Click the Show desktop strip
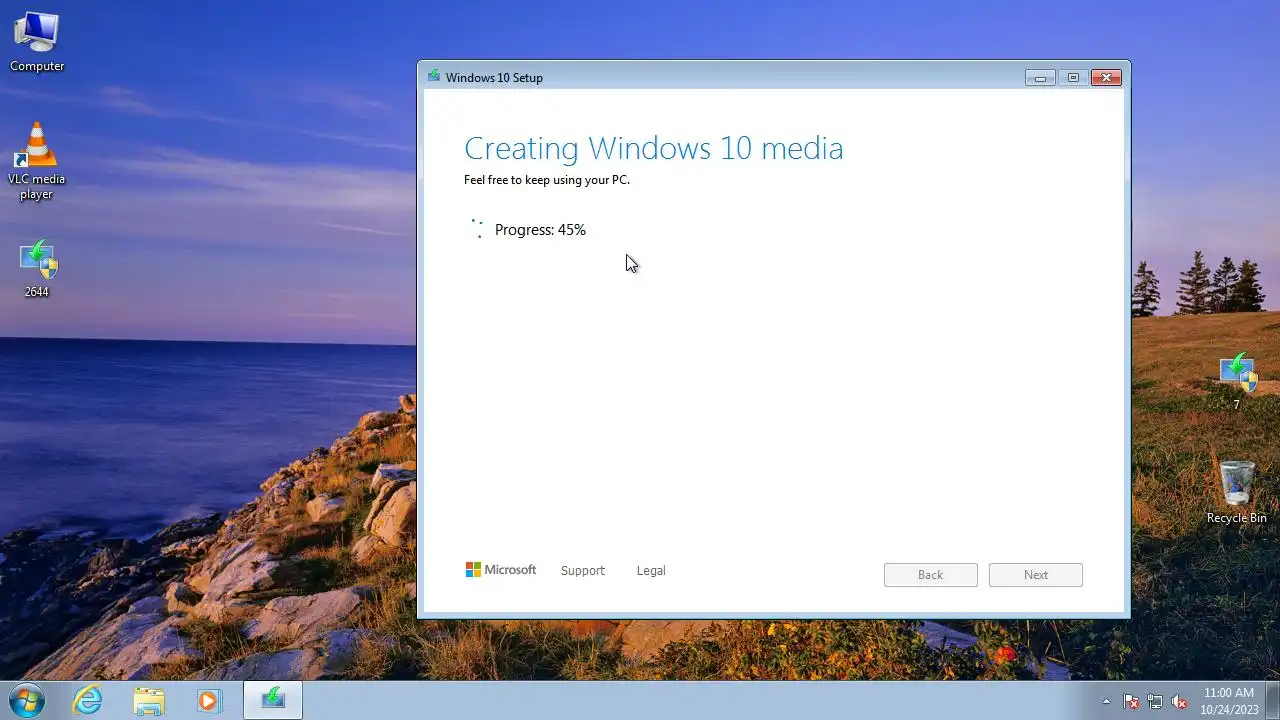Viewport: 1280px width, 720px height. [x=1272, y=700]
